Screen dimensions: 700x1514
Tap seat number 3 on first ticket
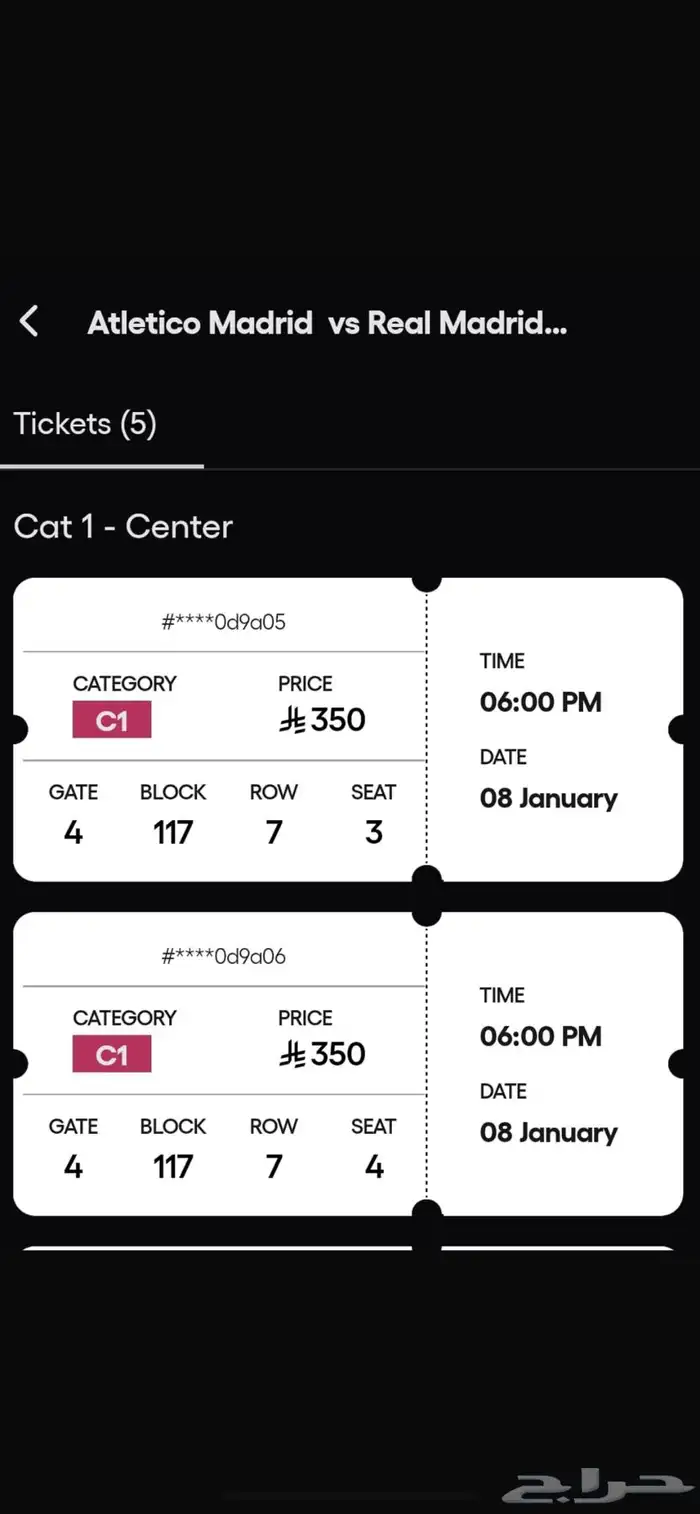point(374,832)
